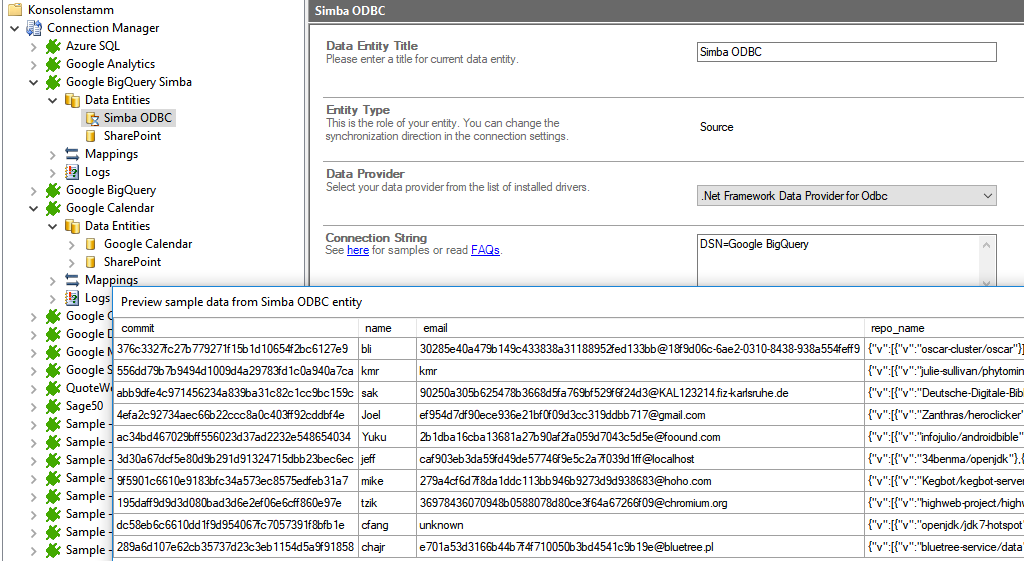Click into the Data Entity Title field
The image size is (1024, 561).
[846, 53]
